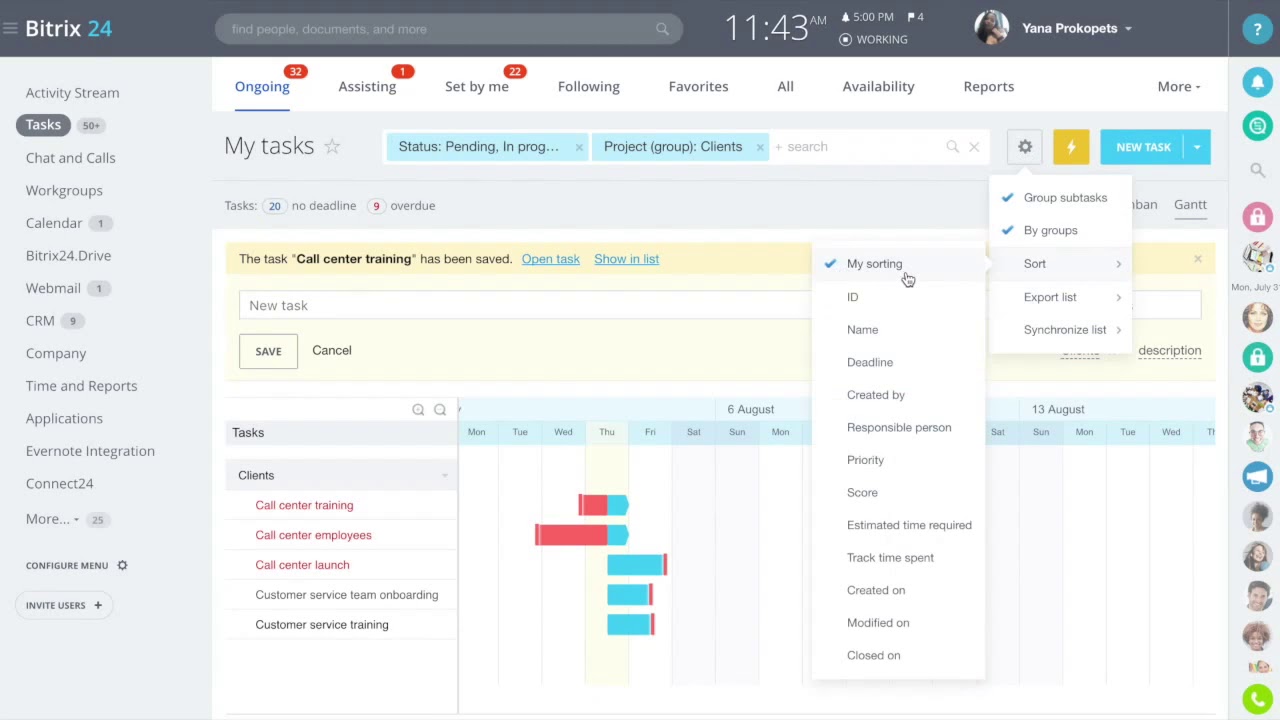Switch to the Ongoing tab
The image size is (1280, 720).
(262, 87)
